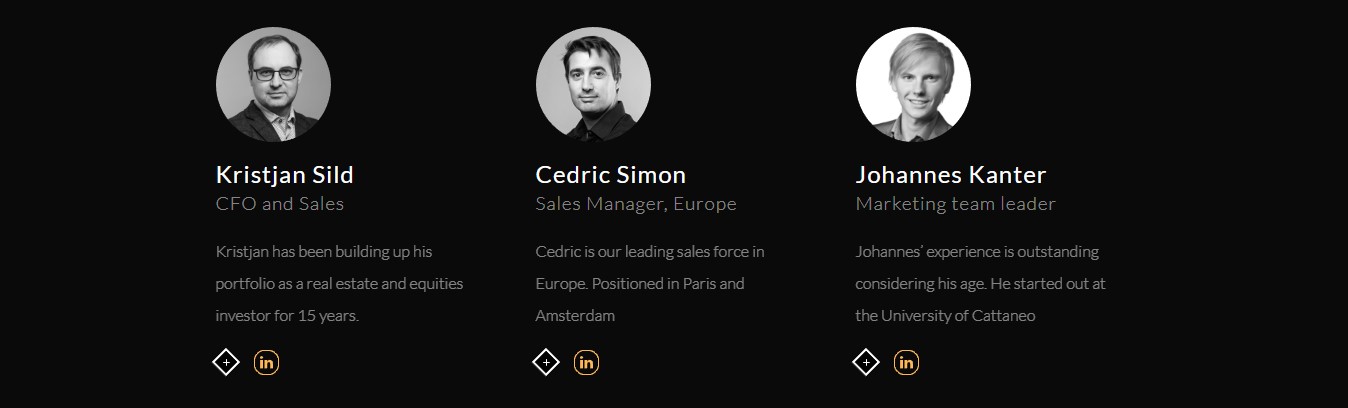Open Kristjan Sild's LinkedIn icon
This screenshot has height=408, width=1348.
[266, 363]
